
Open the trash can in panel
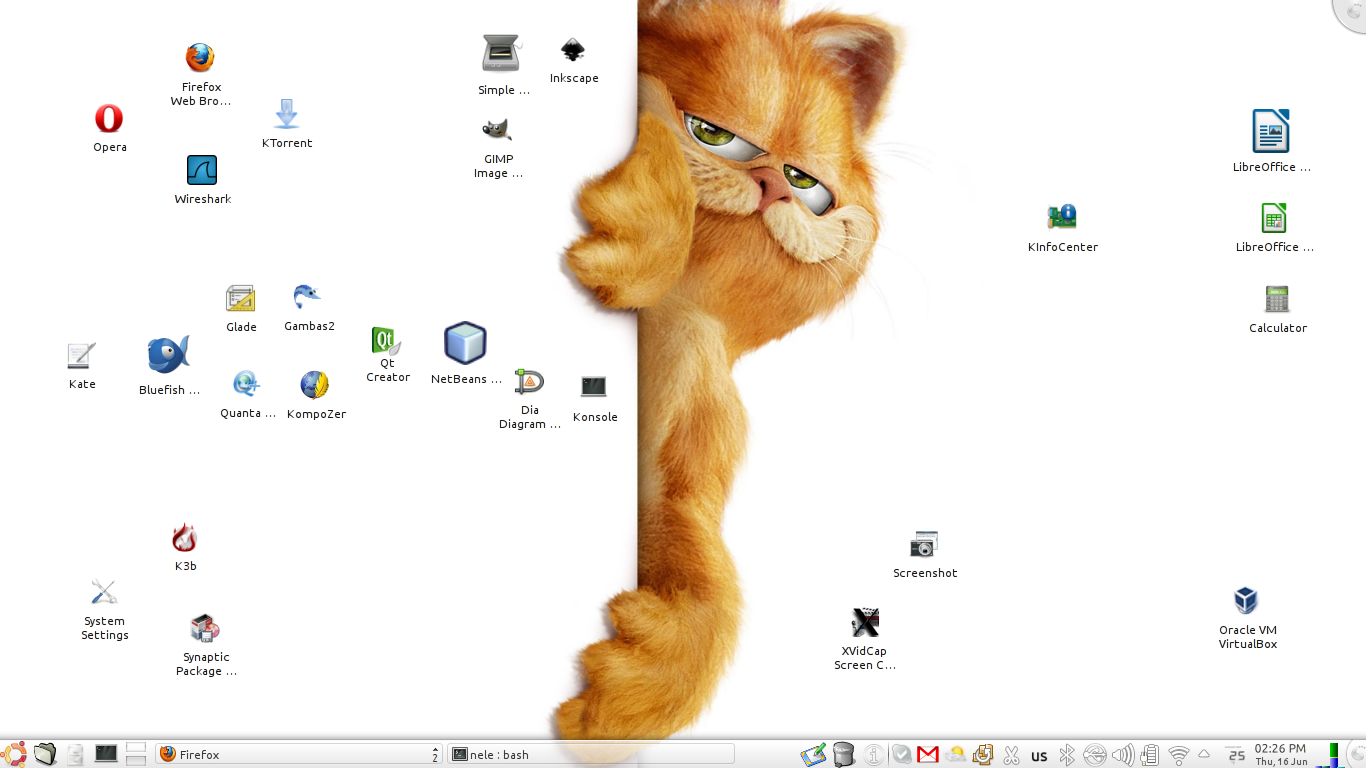click(844, 754)
